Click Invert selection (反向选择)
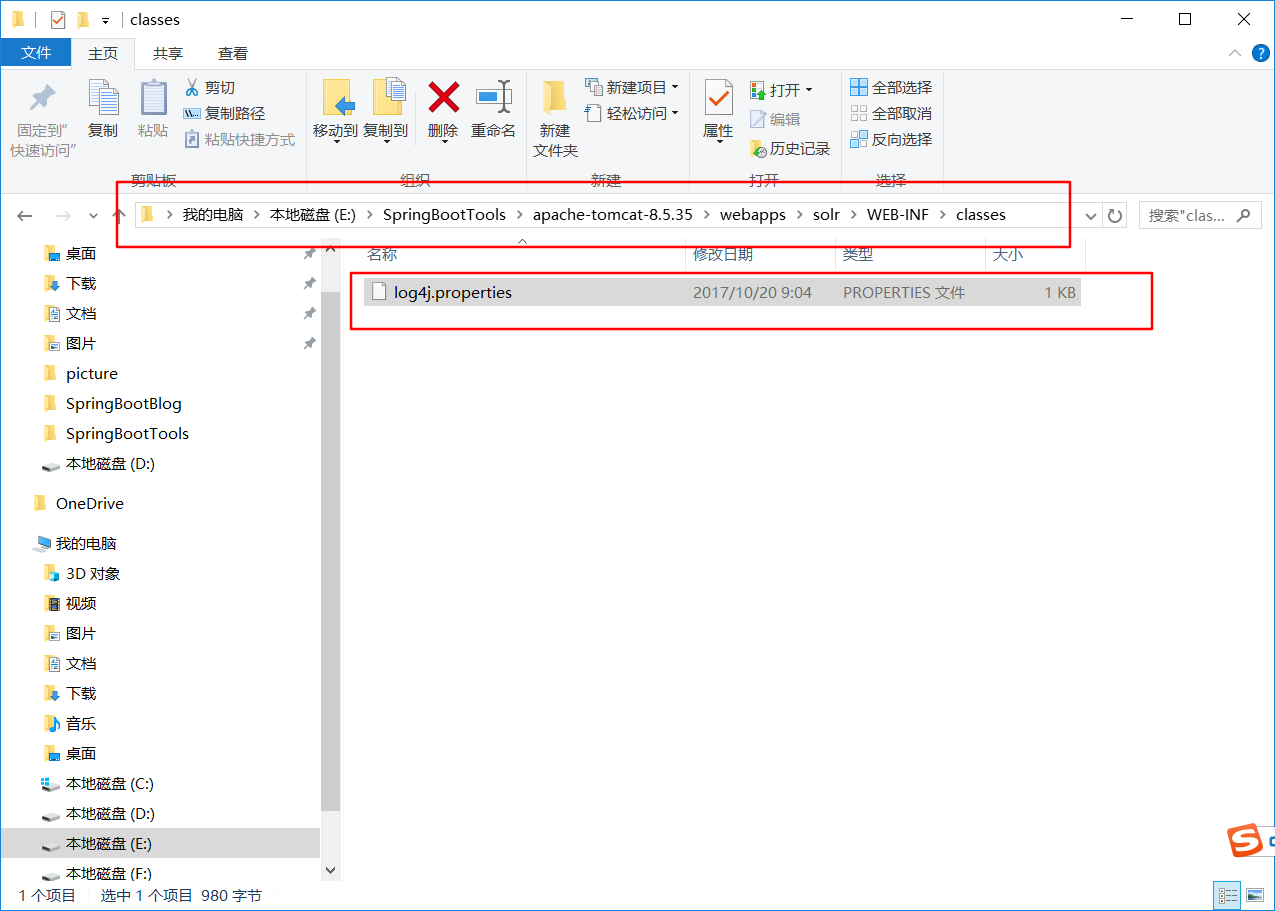Viewport: 1275px width, 911px height. [x=891, y=139]
